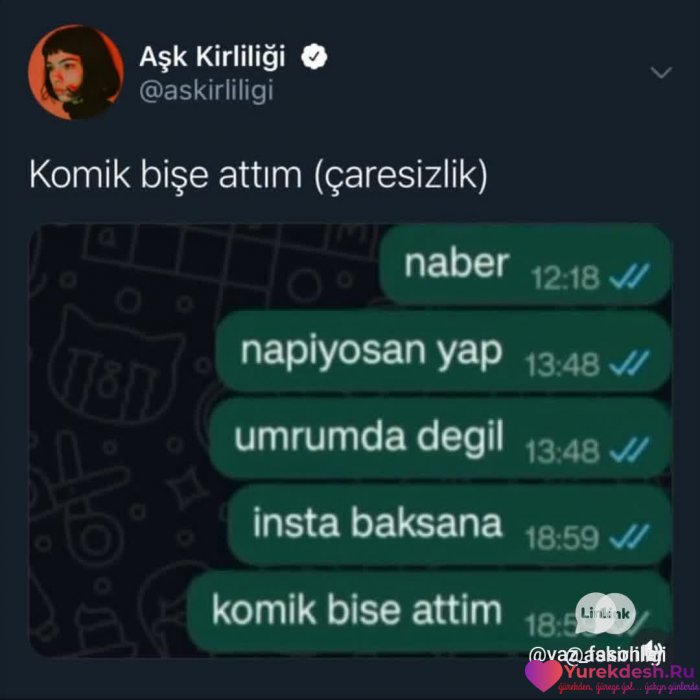Click the verified badge next to Aşk Kirliliği
Viewport: 700px width, 700px height.
[x=314, y=57]
